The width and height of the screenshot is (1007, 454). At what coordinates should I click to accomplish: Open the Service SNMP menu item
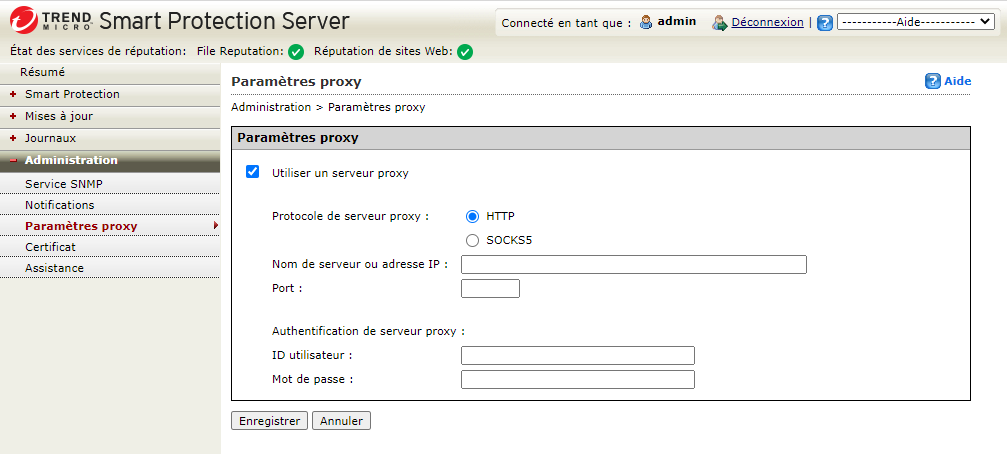(x=64, y=184)
